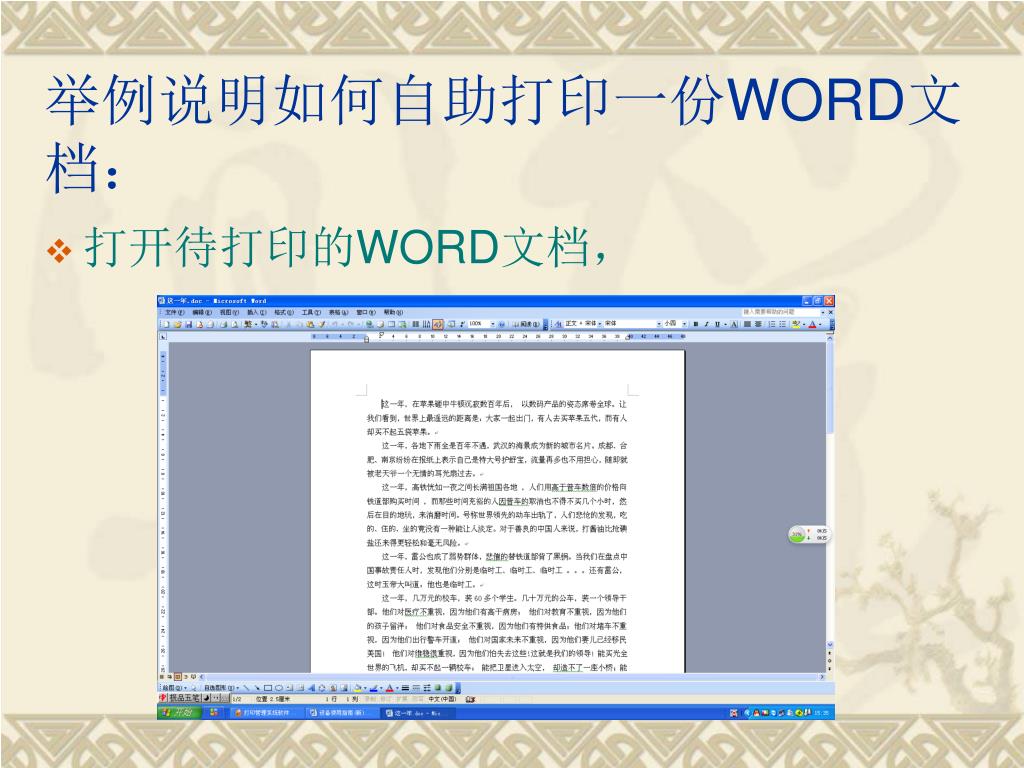
Task: Click the horizontal scrollbar right arrow
Action: 822,677
